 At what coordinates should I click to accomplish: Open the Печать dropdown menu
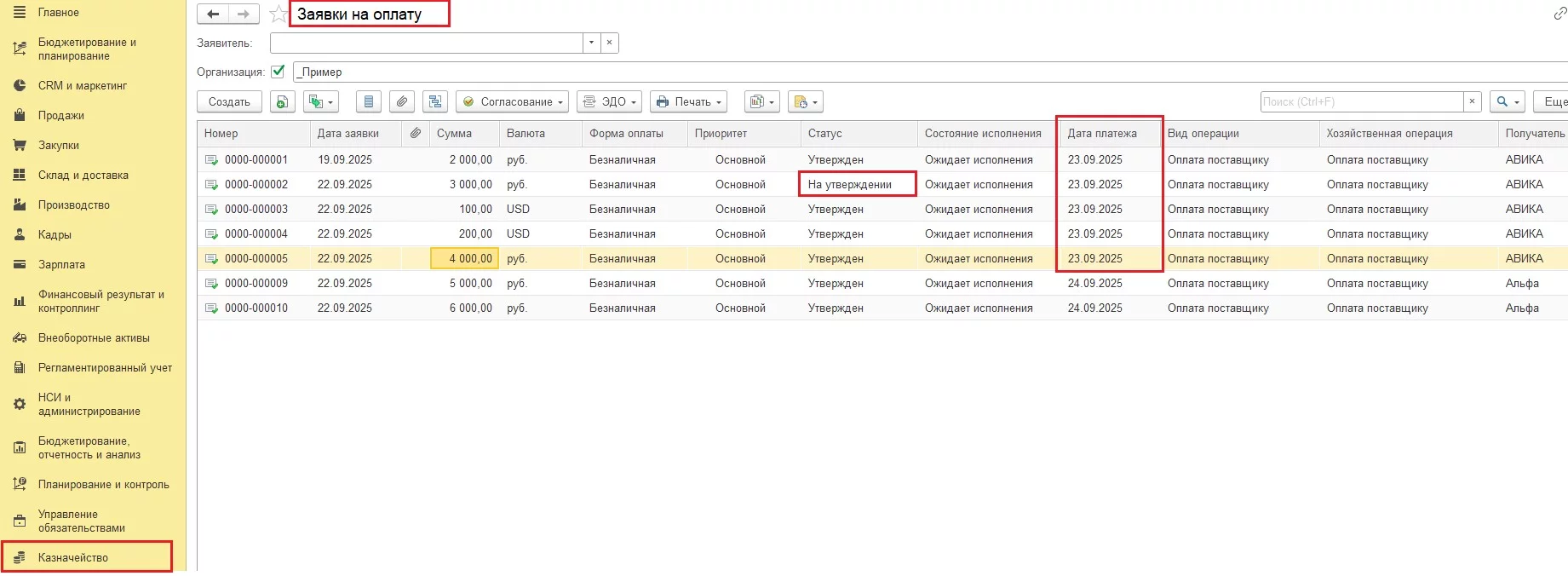[x=688, y=101]
